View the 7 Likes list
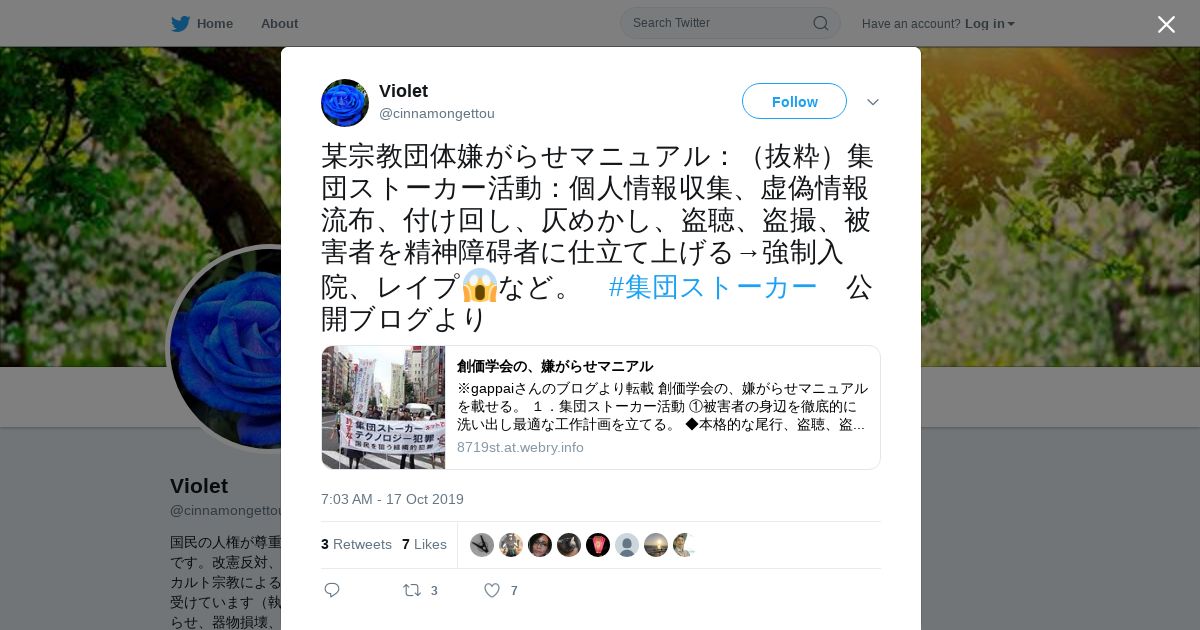The width and height of the screenshot is (1200, 630). tap(424, 544)
